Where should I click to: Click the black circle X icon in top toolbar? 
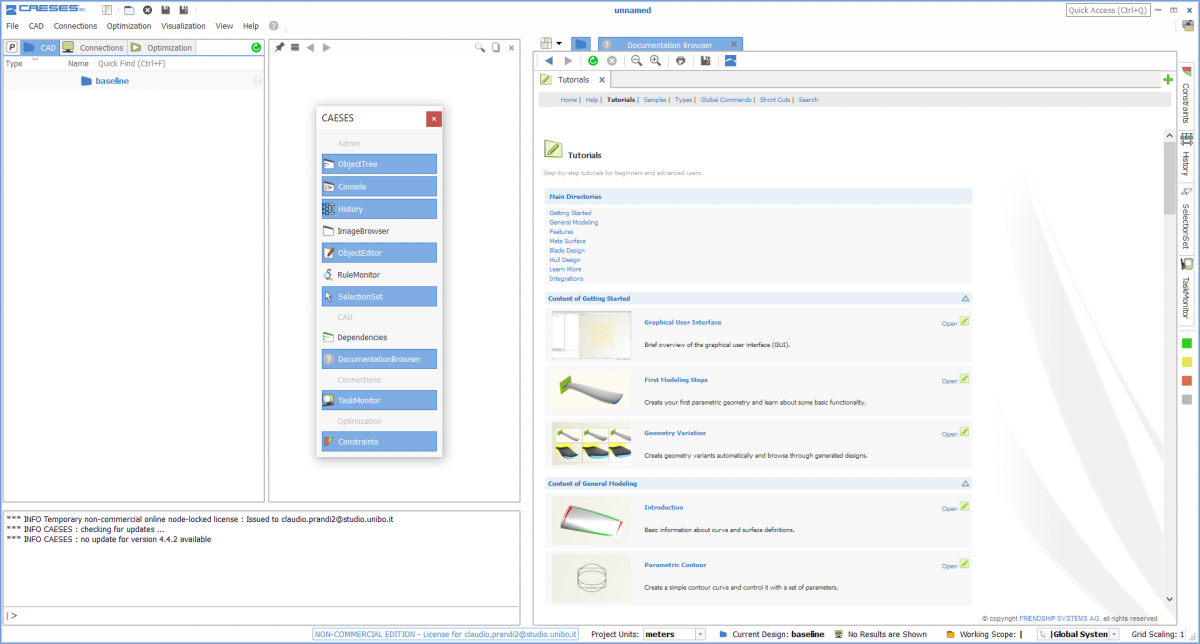pyautogui.click(x=147, y=10)
